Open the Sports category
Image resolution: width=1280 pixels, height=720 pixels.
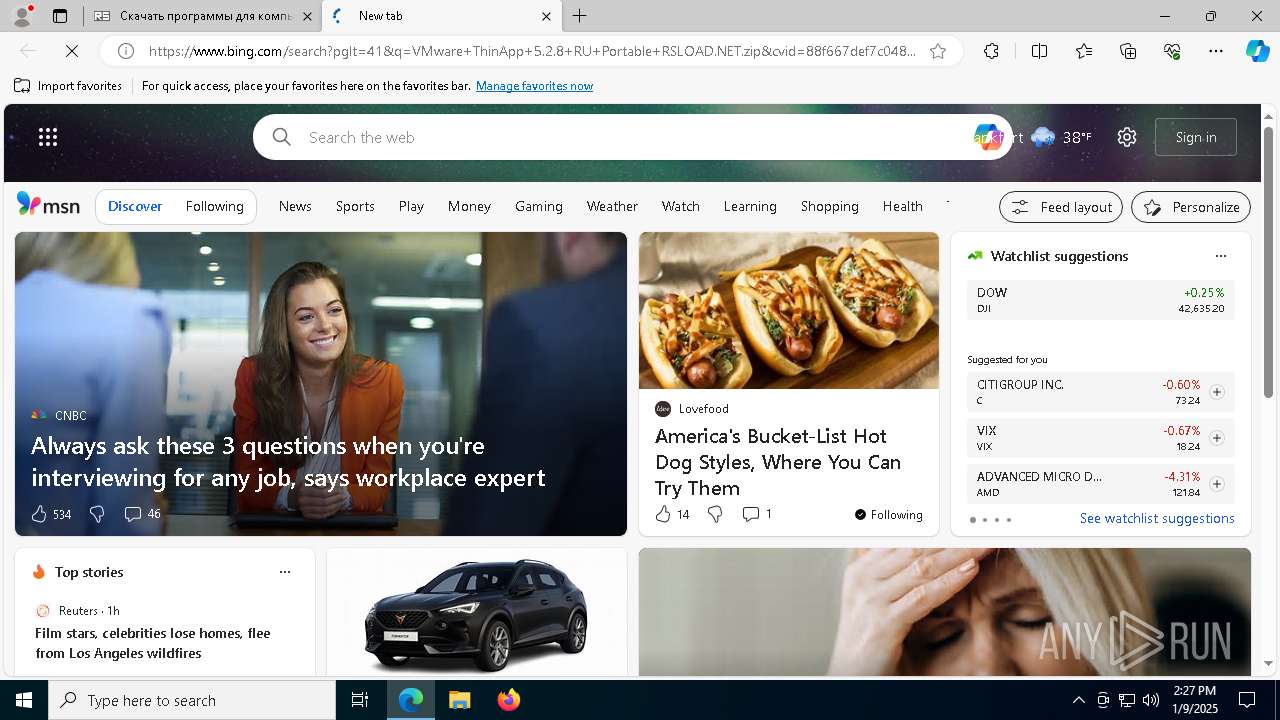[355, 206]
